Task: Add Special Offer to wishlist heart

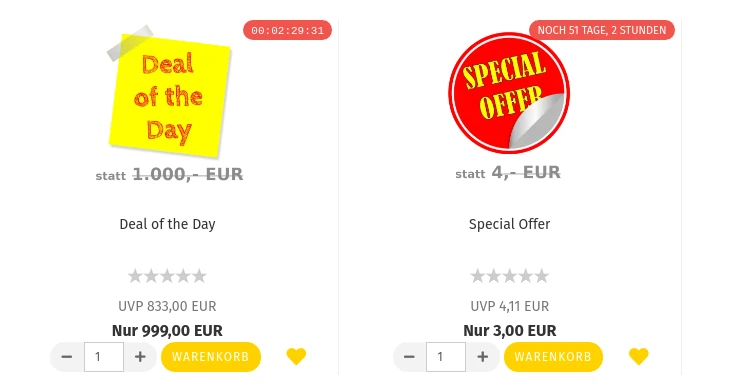Action: tap(639, 356)
